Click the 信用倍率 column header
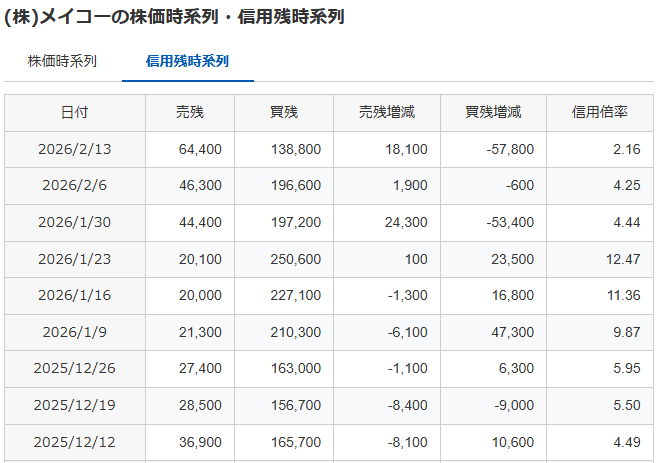 [599, 113]
